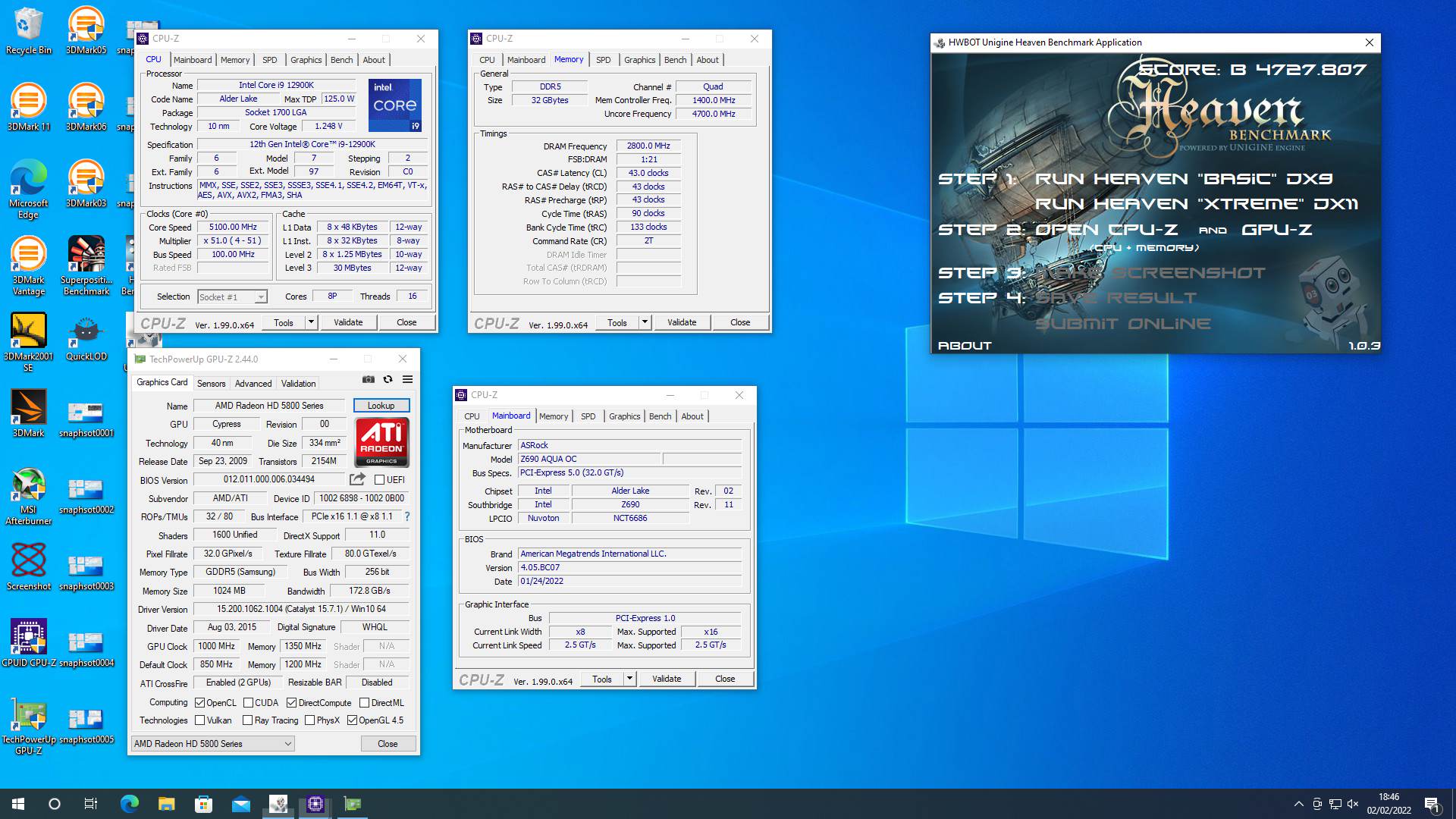Open Validation tab in GPU-Z
Image resolution: width=1456 pixels, height=819 pixels.
click(298, 384)
